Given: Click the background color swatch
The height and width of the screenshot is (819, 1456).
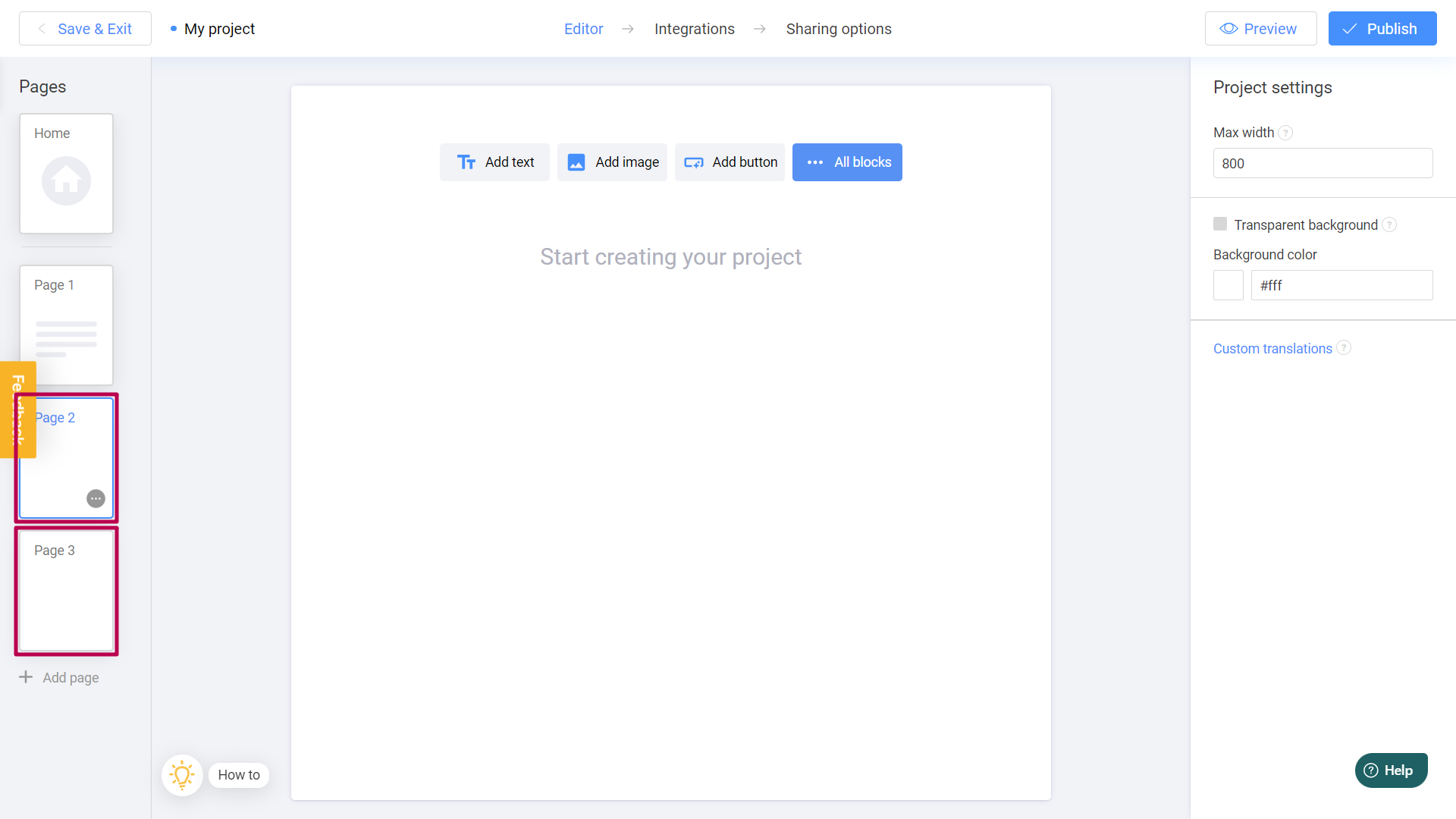Looking at the screenshot, I should [x=1228, y=284].
